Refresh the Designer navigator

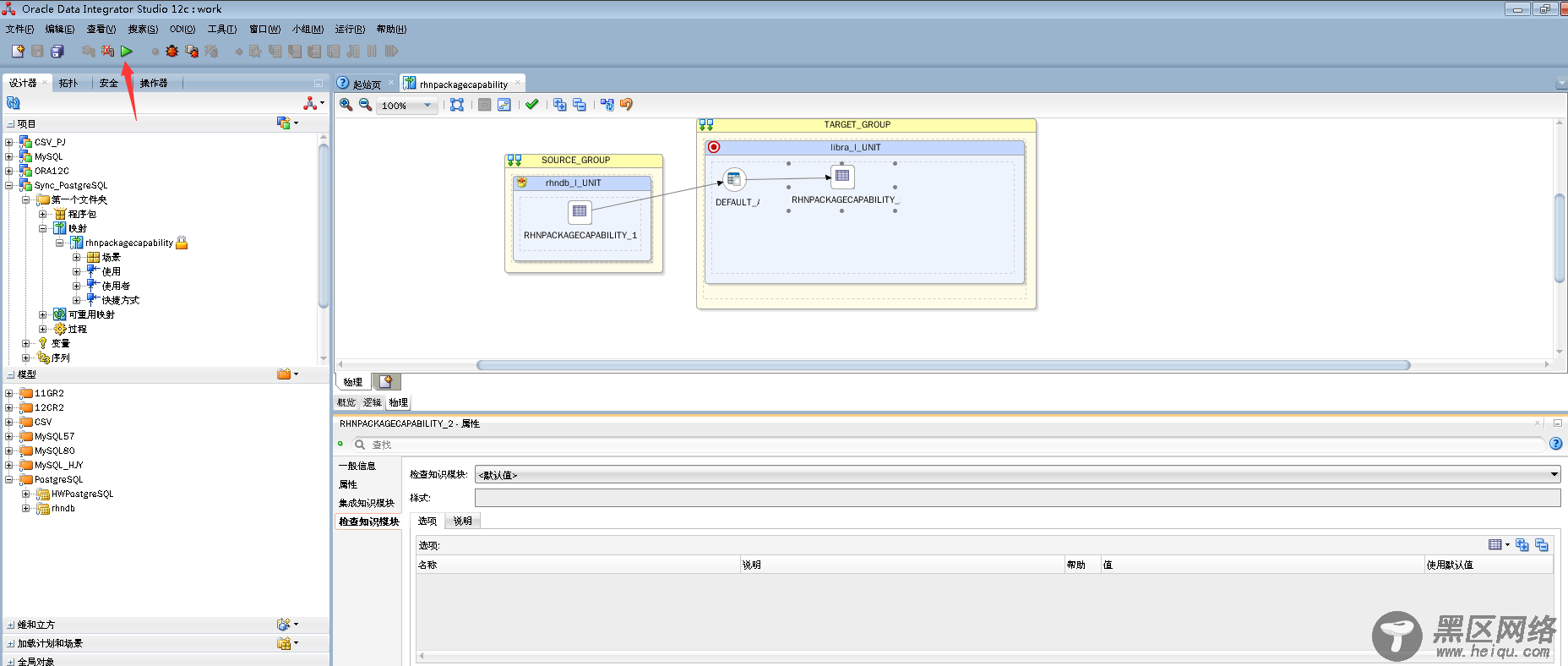[14, 103]
